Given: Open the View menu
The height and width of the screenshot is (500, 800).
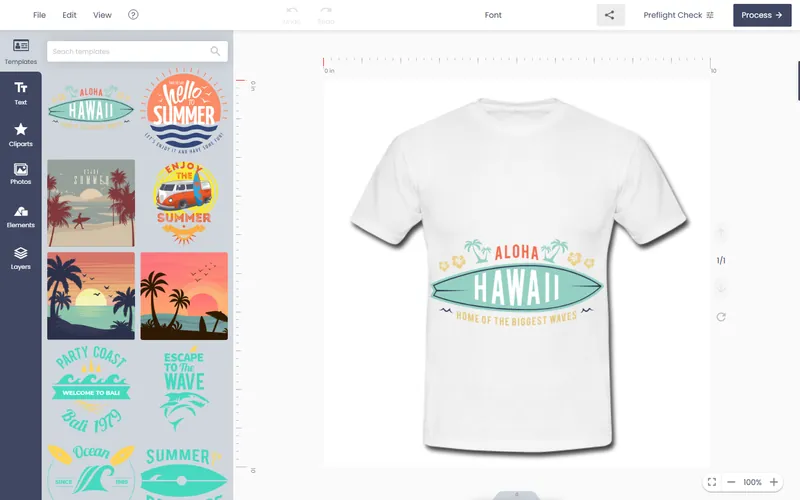Looking at the screenshot, I should point(102,15).
